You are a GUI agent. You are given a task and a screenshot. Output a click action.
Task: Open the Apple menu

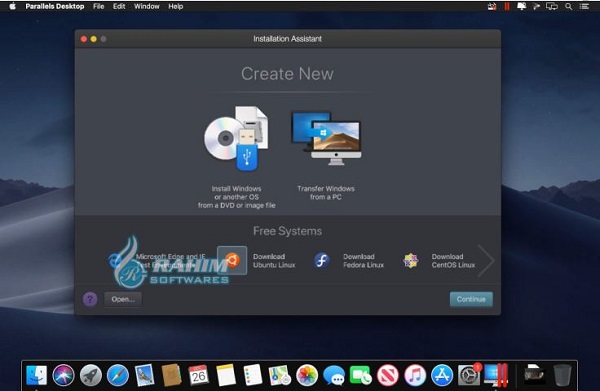pos(12,6)
